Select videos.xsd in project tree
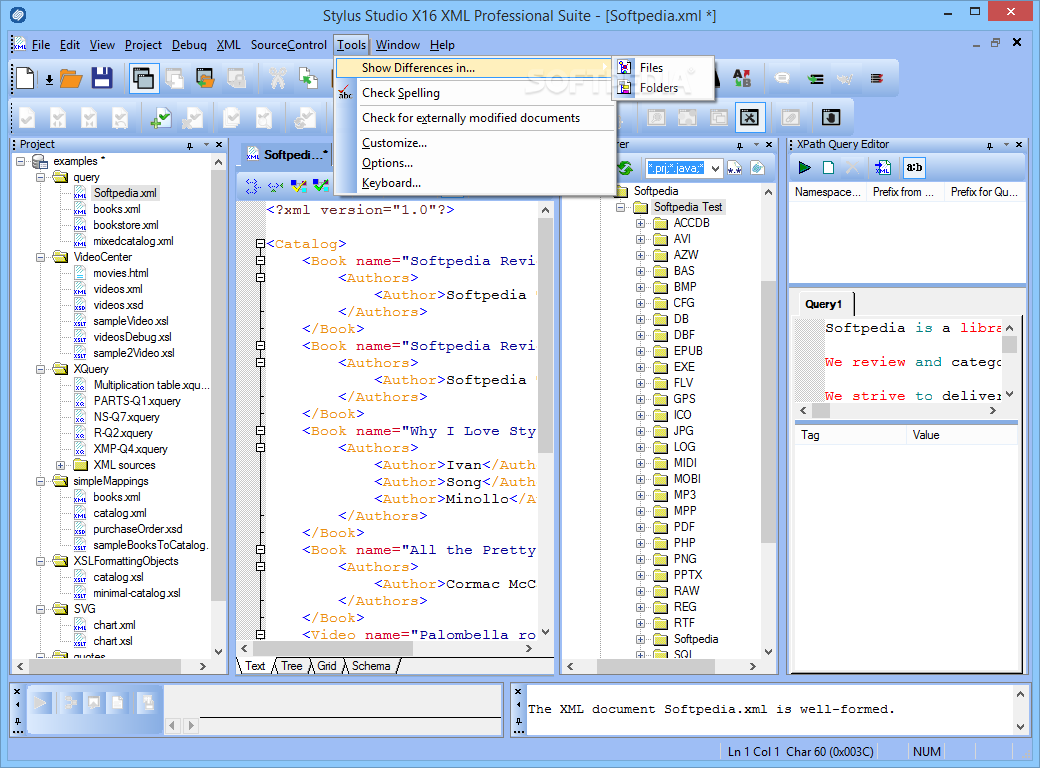This screenshot has height=768, width=1040. tap(118, 305)
